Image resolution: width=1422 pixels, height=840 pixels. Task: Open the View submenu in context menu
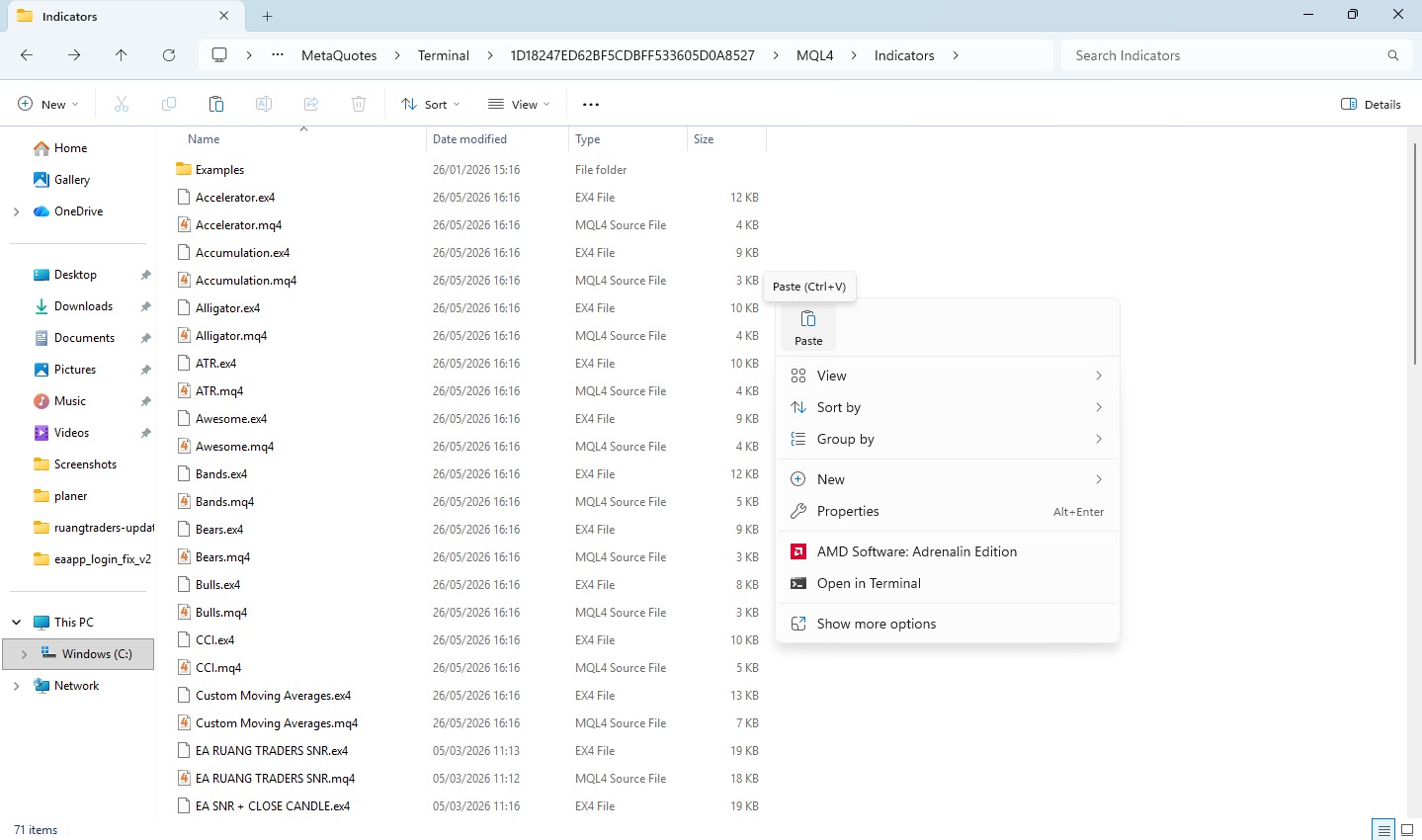(948, 376)
